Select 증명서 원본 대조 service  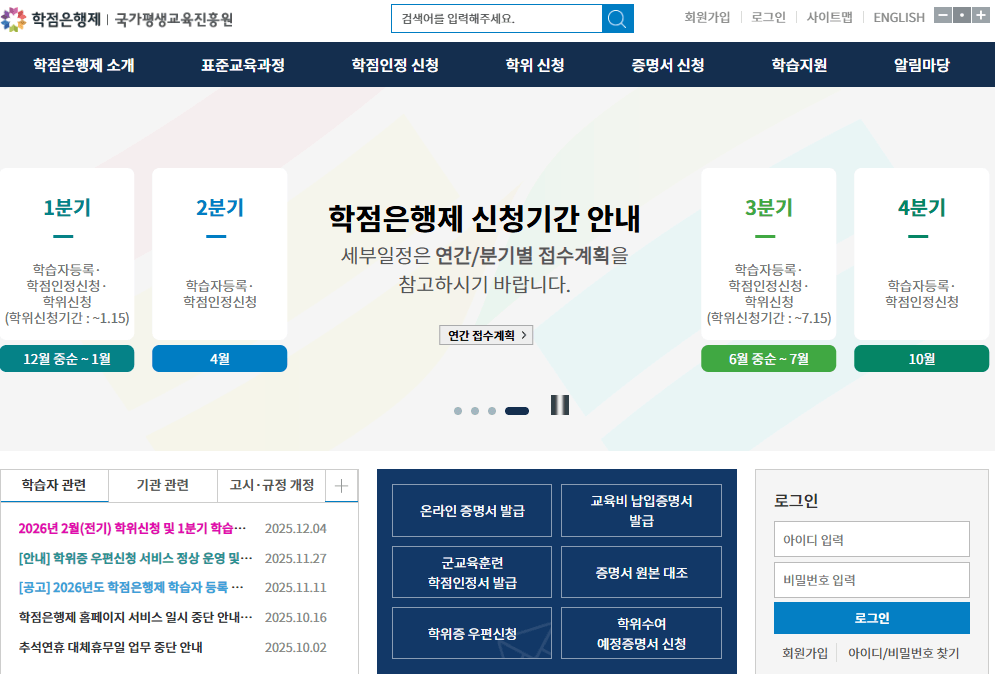pyautogui.click(x=641, y=572)
